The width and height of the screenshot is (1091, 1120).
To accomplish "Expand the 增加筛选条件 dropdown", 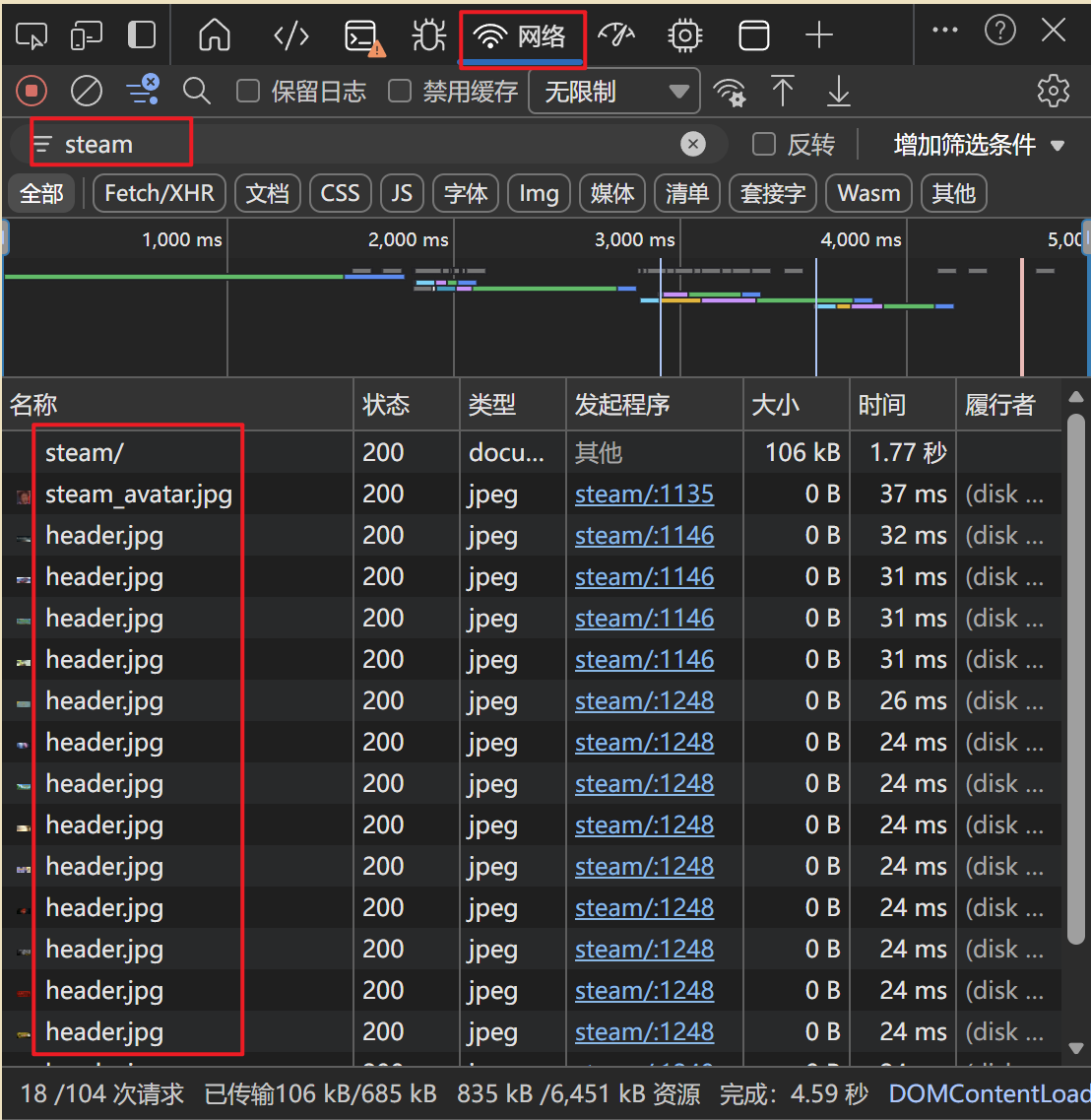I will [x=979, y=145].
